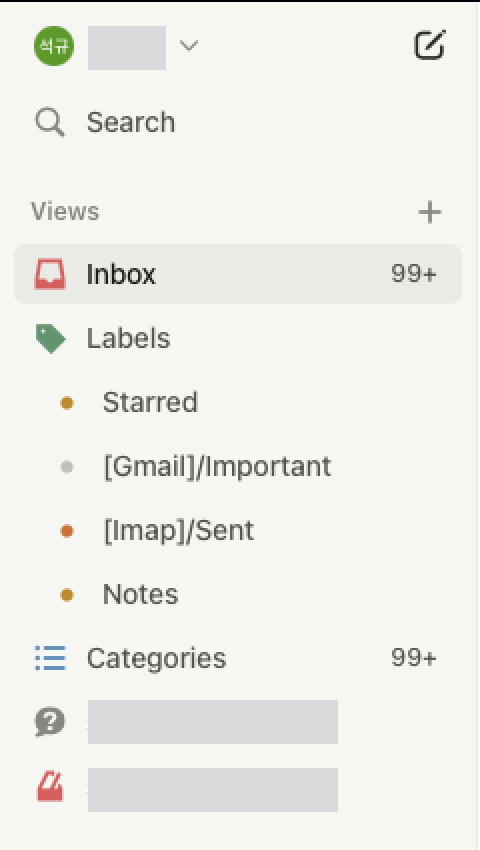Select the [Gmail]/Important label
480x850 pixels.
(x=217, y=467)
